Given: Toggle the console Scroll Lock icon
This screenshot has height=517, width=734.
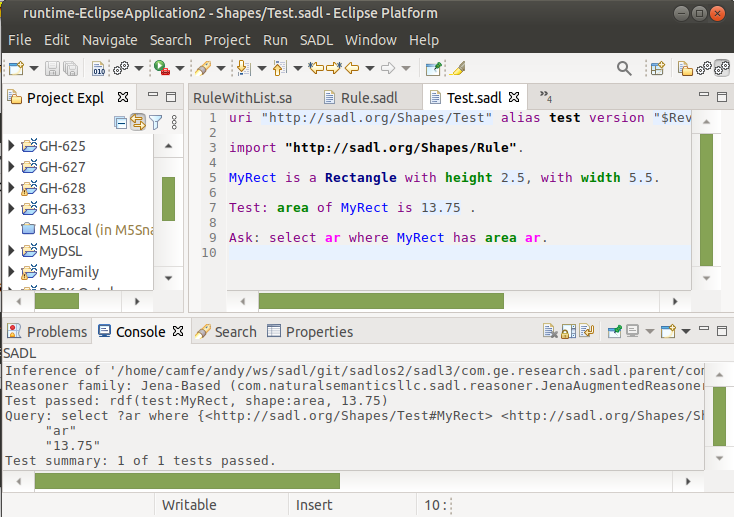Looking at the screenshot, I should pos(568,331).
